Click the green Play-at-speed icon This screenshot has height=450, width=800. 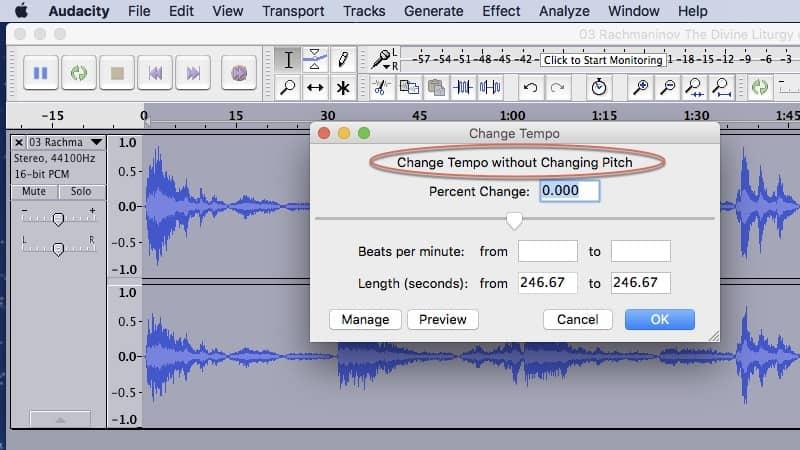[760, 87]
